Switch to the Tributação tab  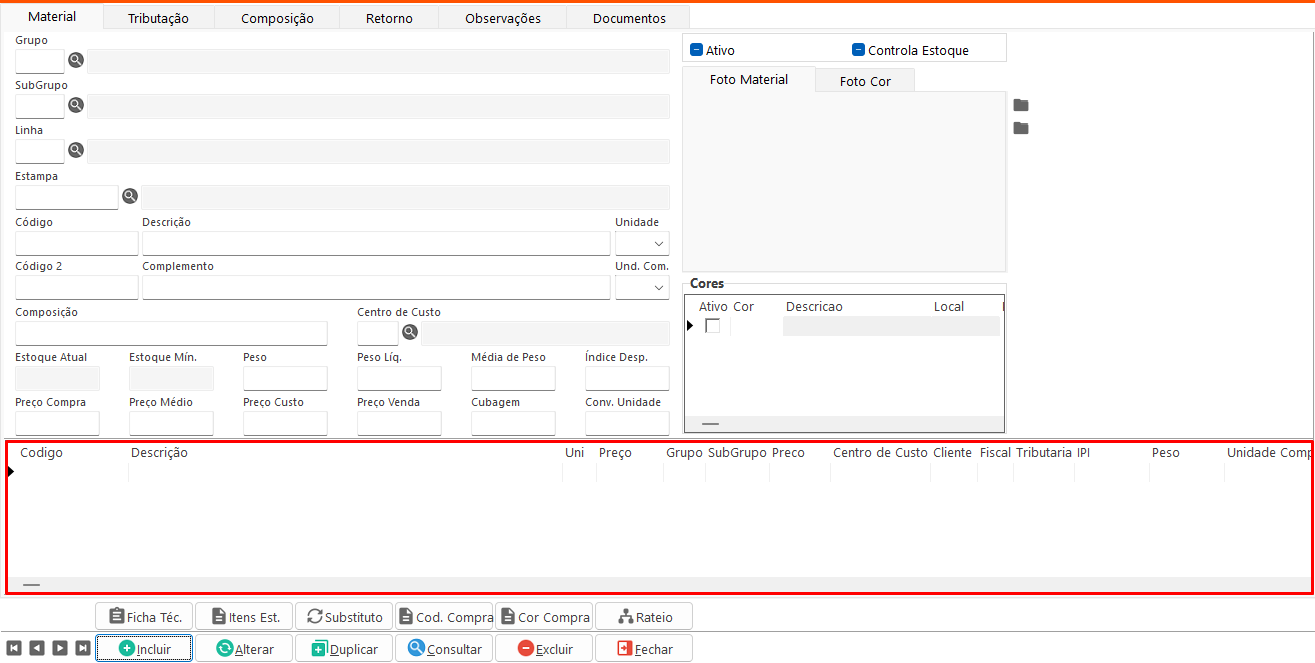[158, 18]
